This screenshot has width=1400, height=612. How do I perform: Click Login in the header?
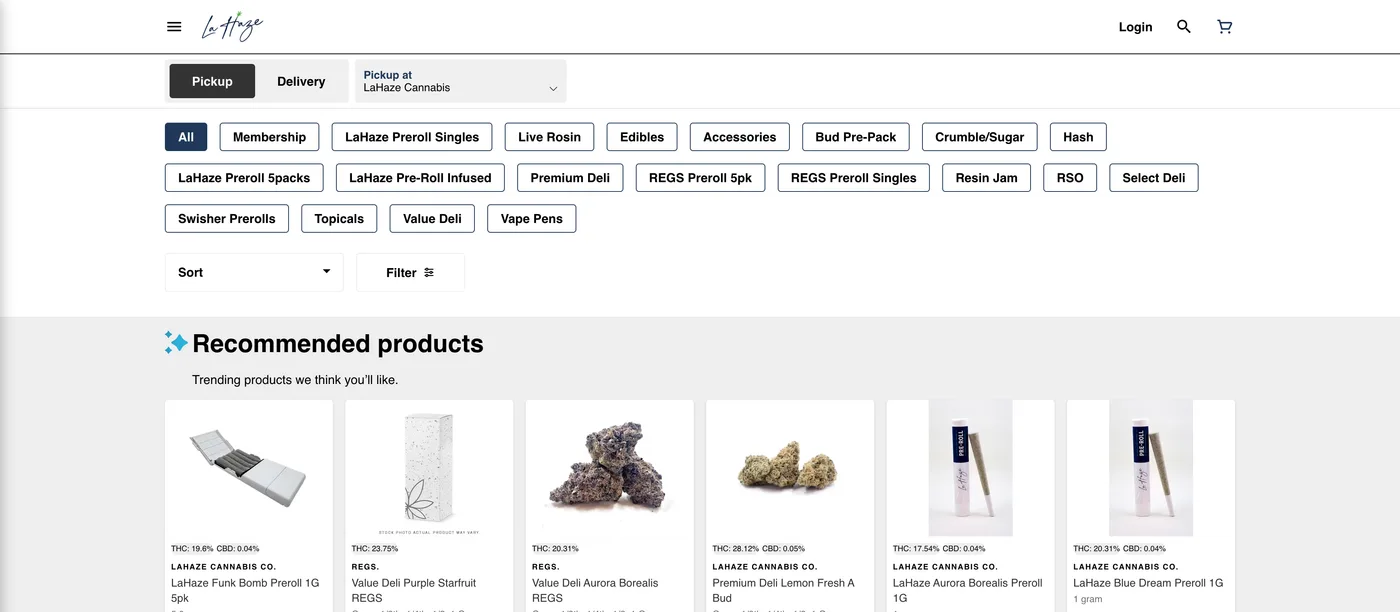pyautogui.click(x=1135, y=27)
